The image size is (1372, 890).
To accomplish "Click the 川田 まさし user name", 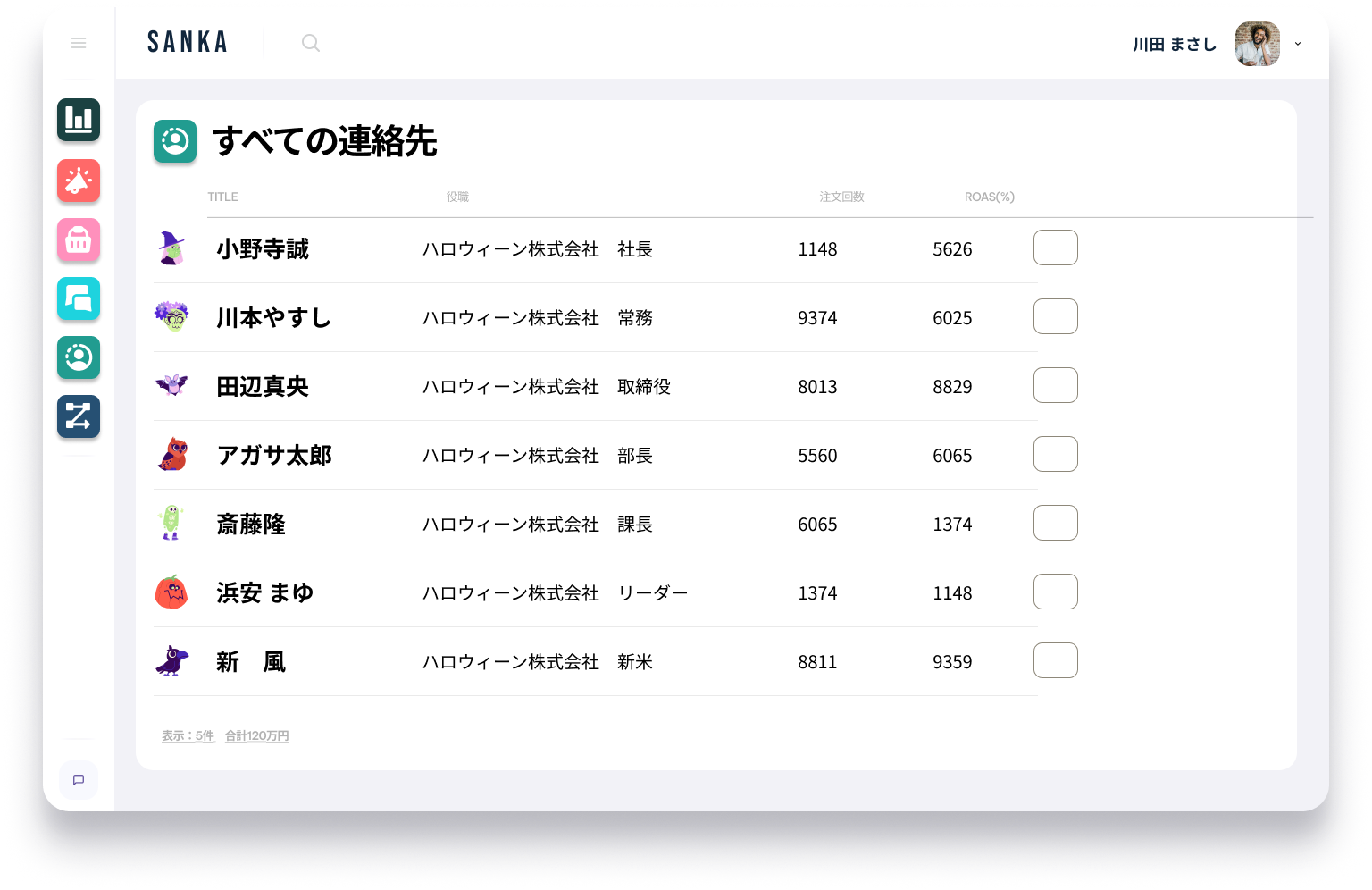I will [1175, 45].
